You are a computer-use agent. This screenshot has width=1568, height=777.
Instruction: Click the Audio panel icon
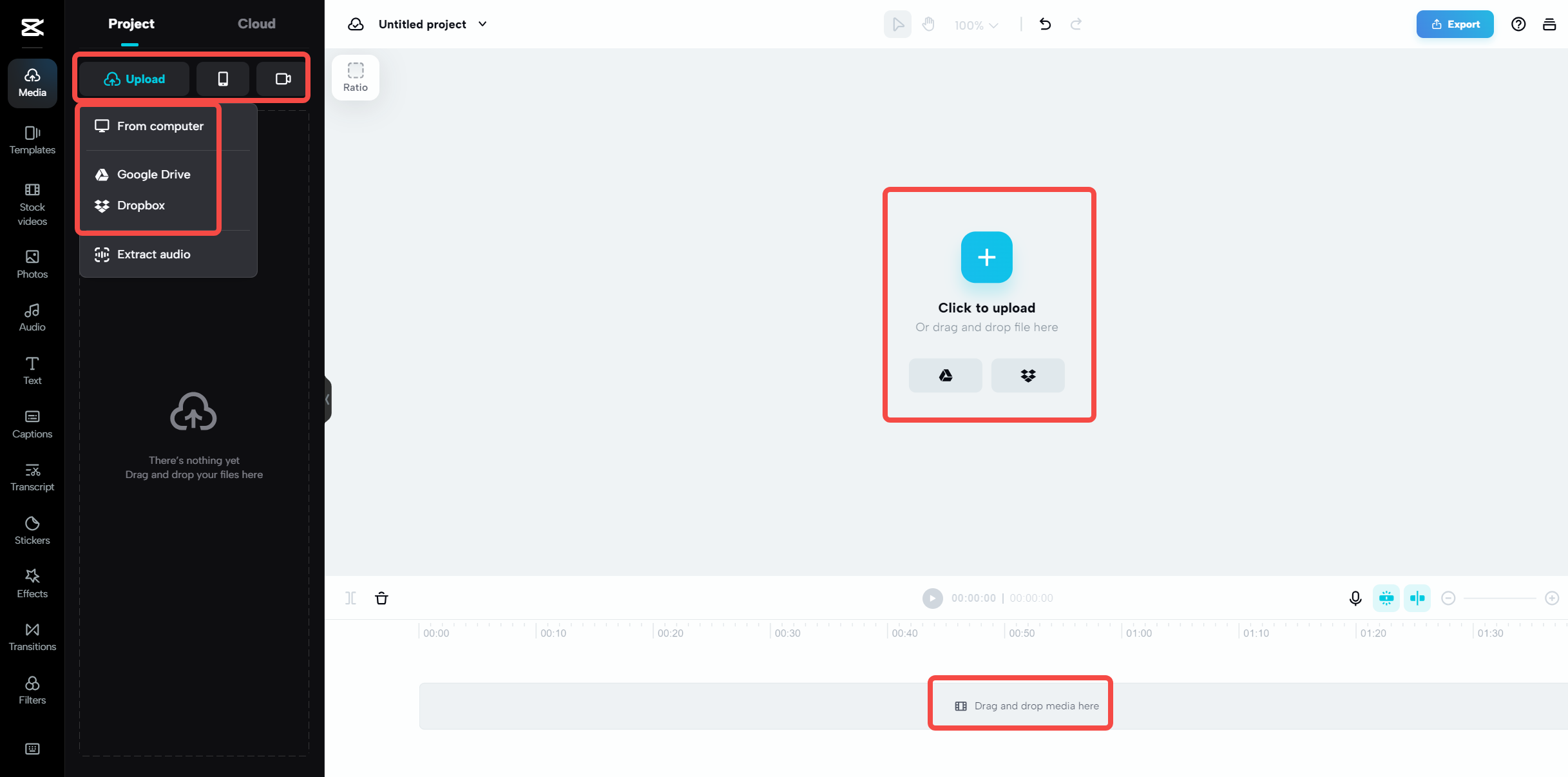point(32,316)
